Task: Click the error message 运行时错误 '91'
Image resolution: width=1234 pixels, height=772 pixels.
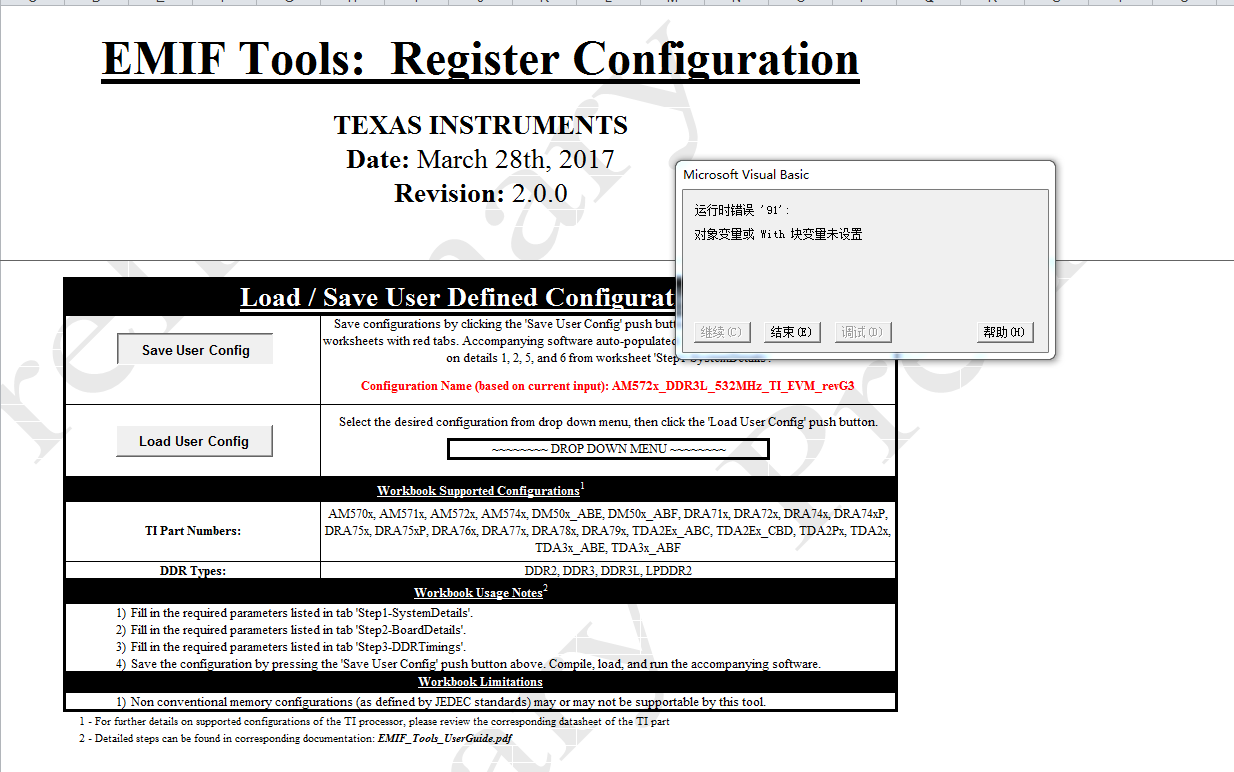Action: coord(743,211)
